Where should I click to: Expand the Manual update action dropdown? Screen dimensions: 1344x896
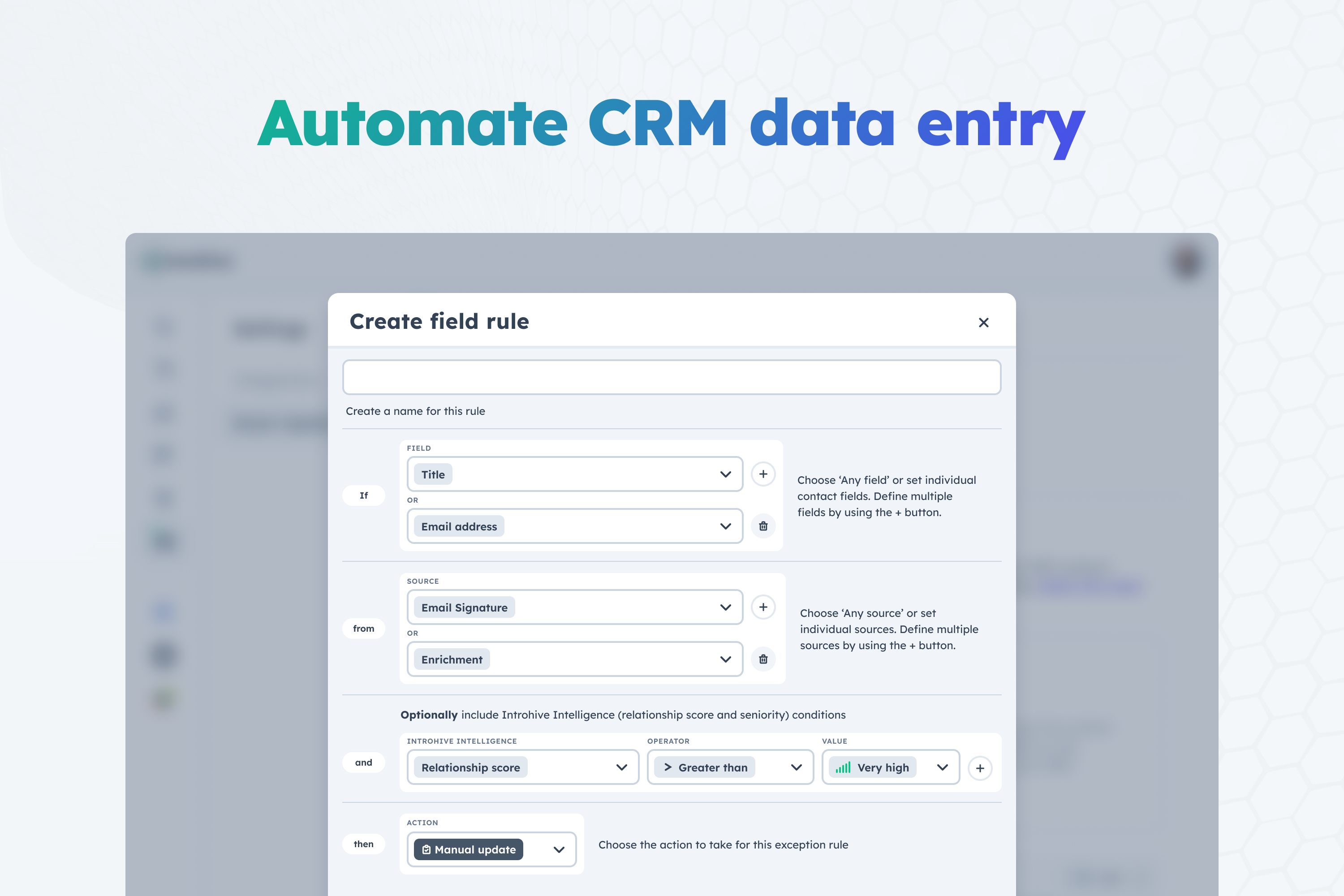559,850
